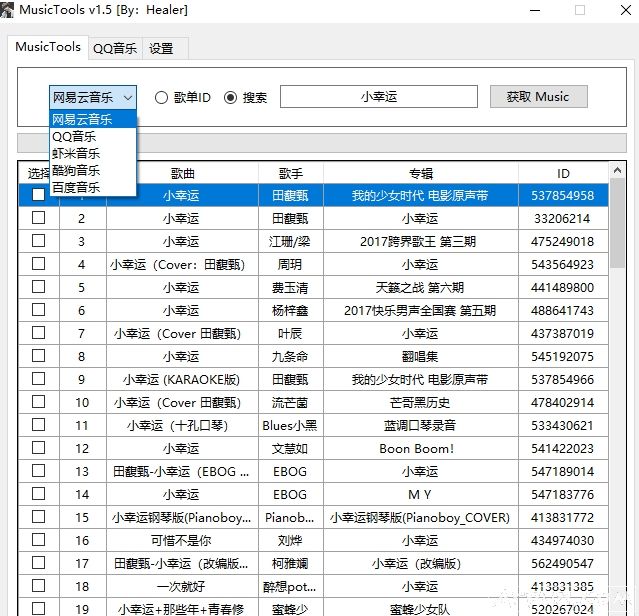Check the box for row 11

38,425
